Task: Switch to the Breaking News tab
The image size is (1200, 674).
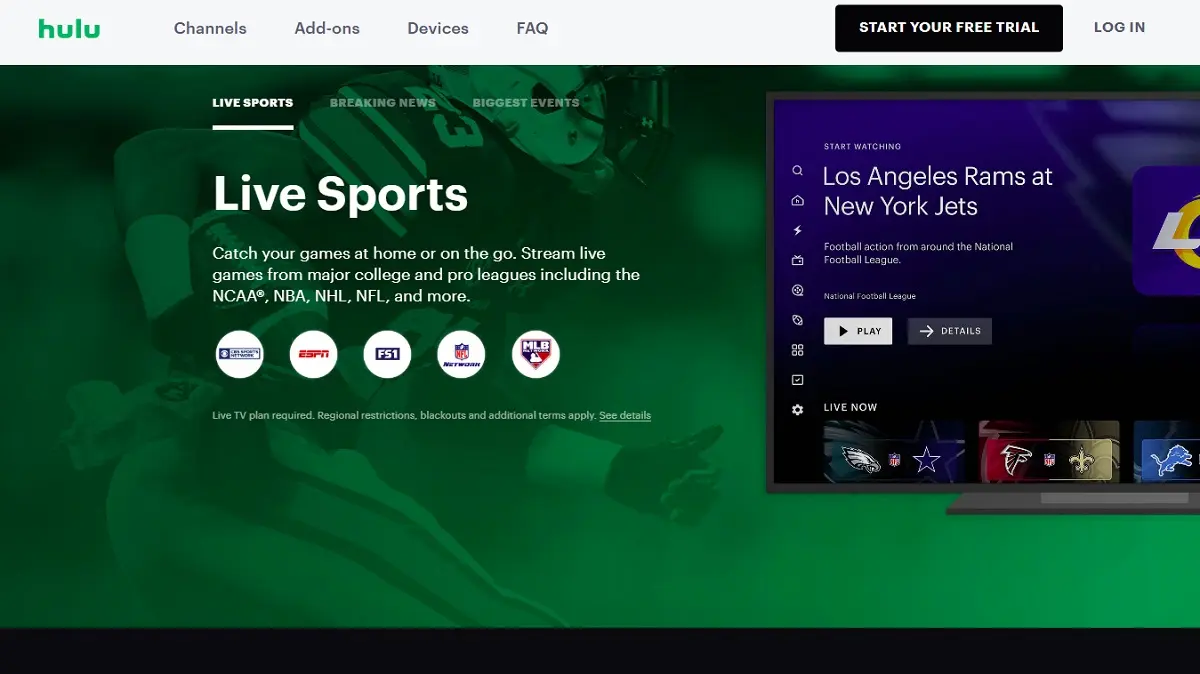Action: click(x=383, y=103)
